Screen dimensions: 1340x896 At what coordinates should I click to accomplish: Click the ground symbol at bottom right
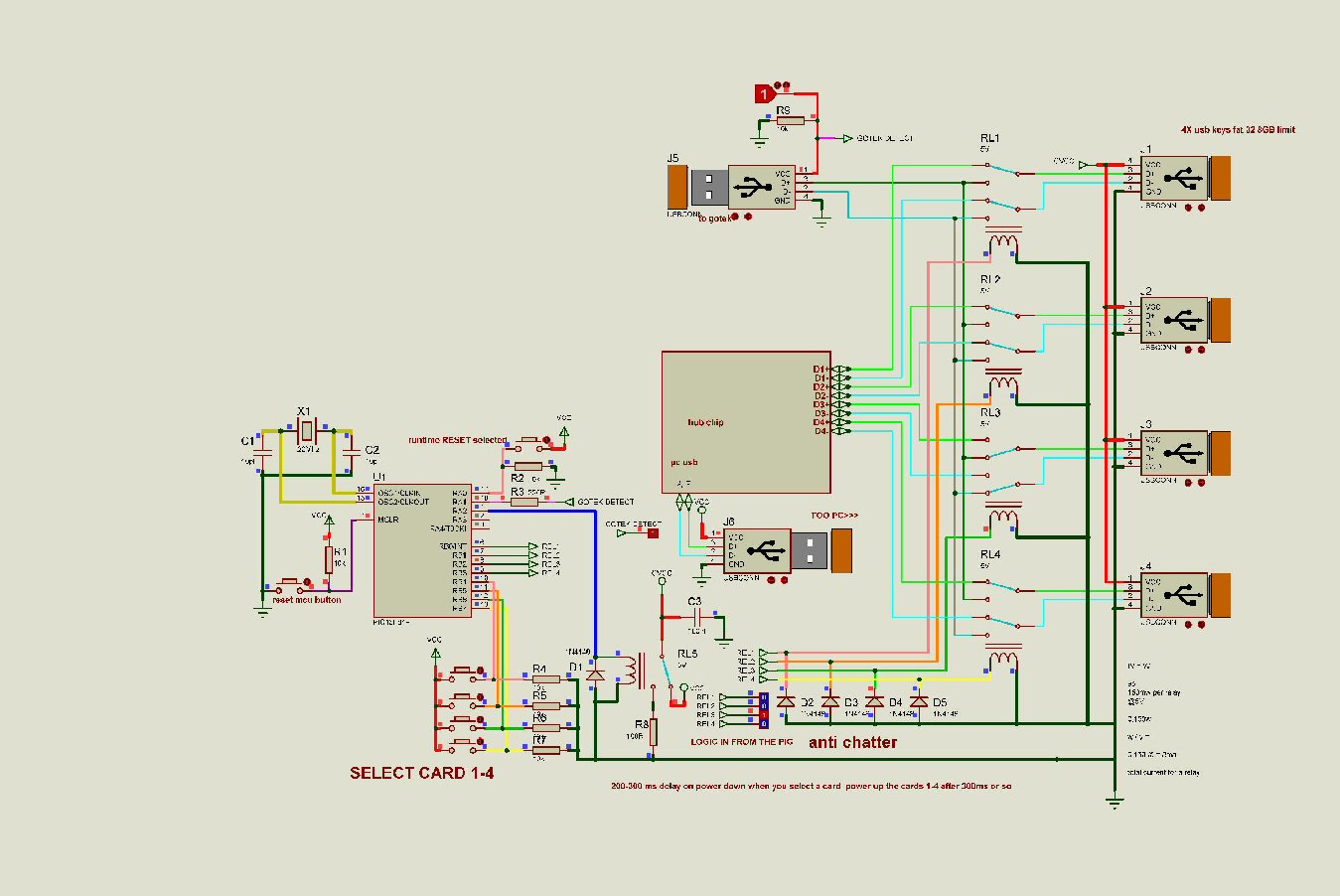point(1115,801)
